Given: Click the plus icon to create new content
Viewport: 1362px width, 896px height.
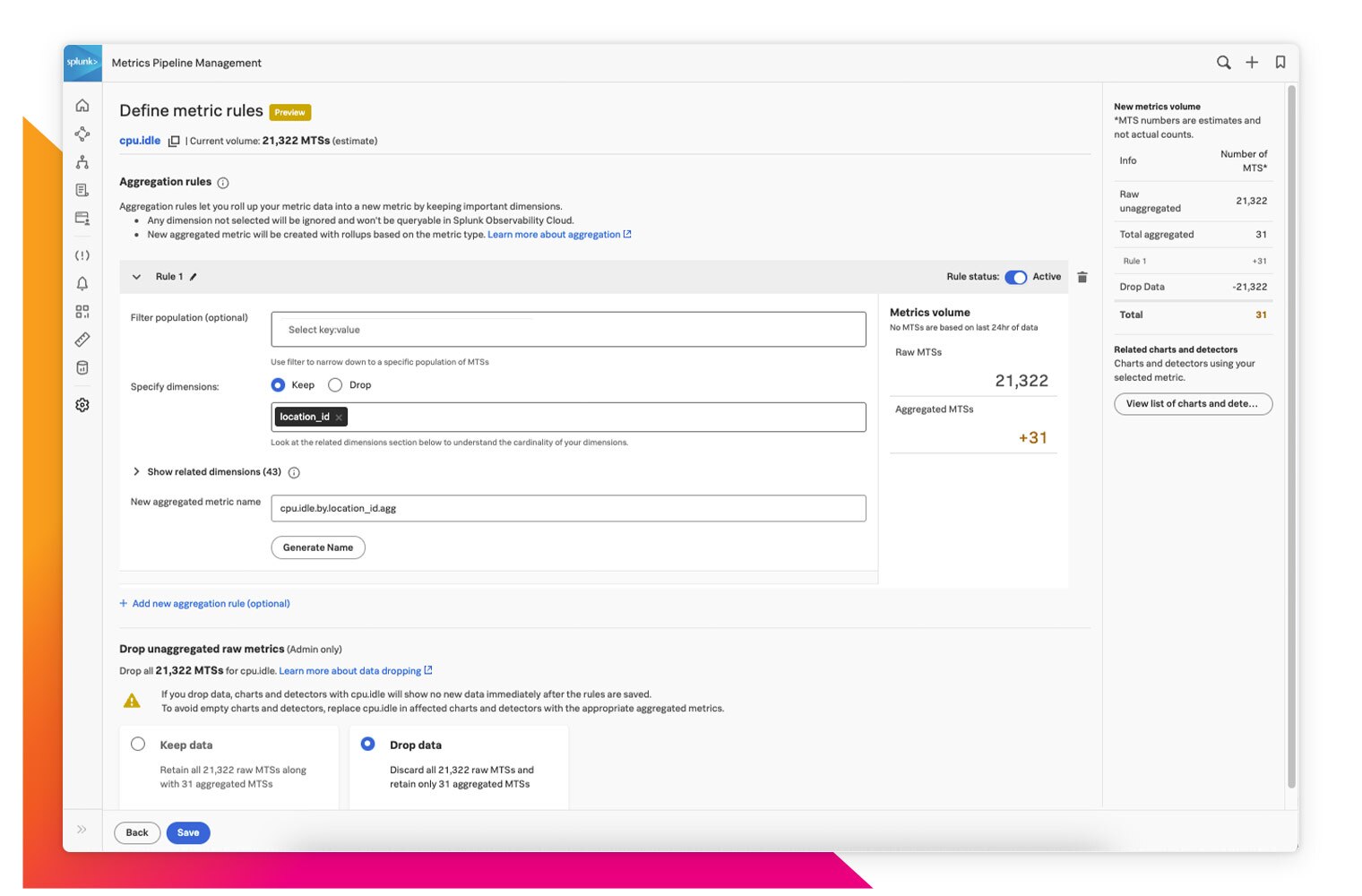Looking at the screenshot, I should (x=1252, y=63).
